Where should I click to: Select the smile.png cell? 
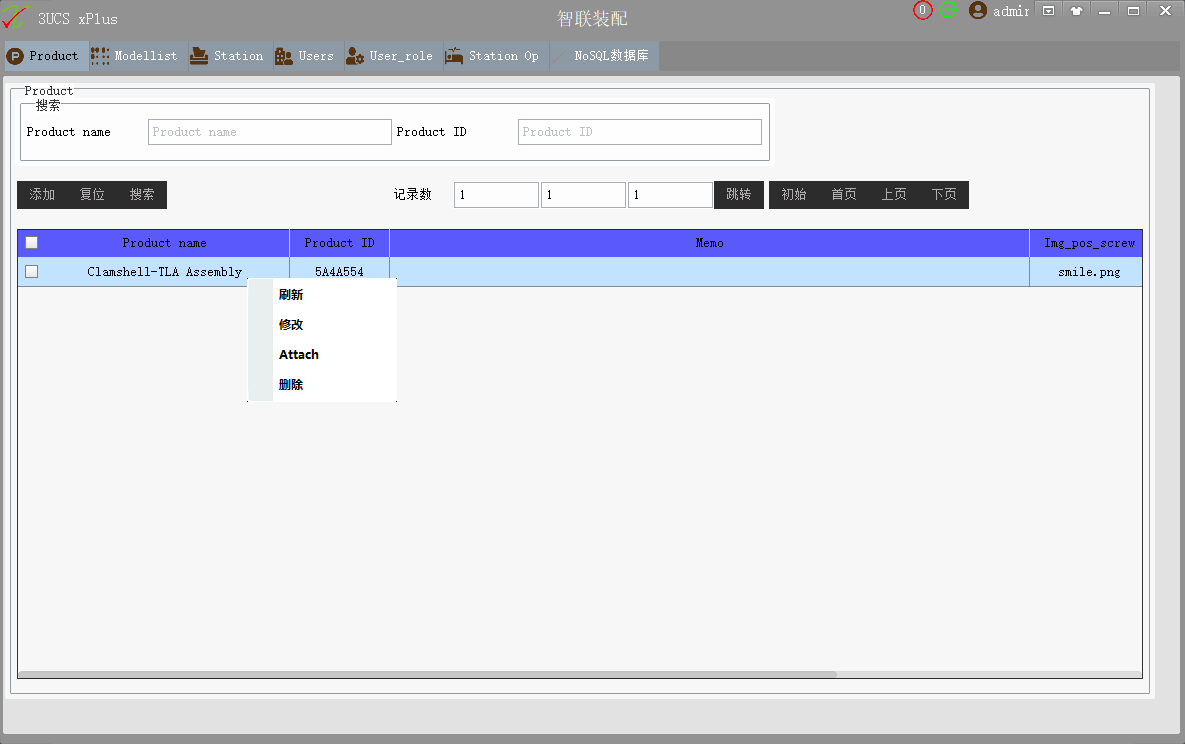(1088, 272)
